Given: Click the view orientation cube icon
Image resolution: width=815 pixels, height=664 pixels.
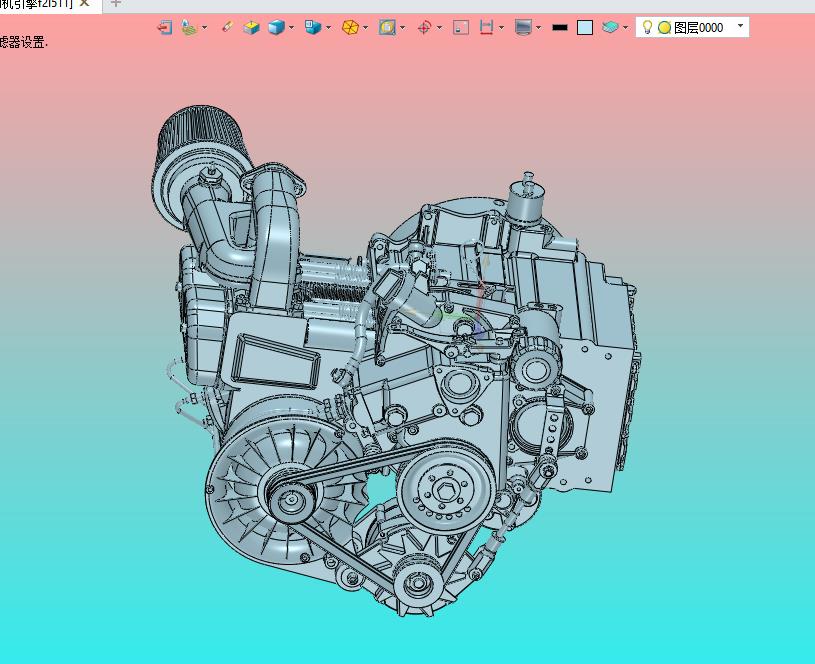Looking at the screenshot, I should (x=313, y=27).
